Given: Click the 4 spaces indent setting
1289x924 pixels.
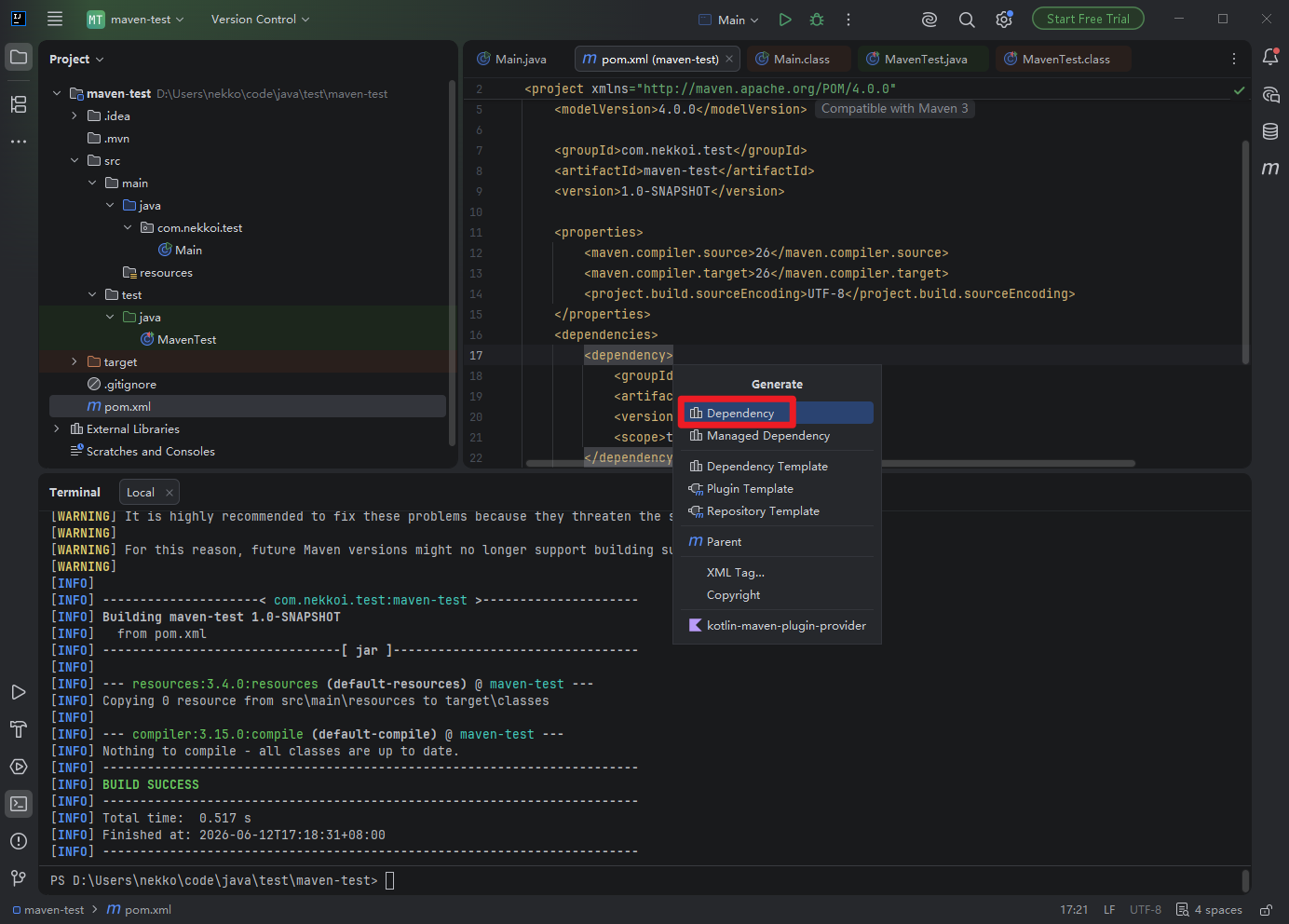Looking at the screenshot, I should point(1209,910).
